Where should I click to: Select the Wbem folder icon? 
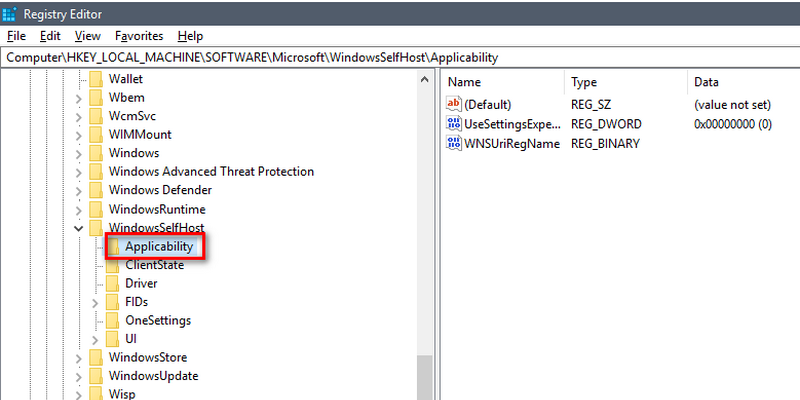coord(96,97)
